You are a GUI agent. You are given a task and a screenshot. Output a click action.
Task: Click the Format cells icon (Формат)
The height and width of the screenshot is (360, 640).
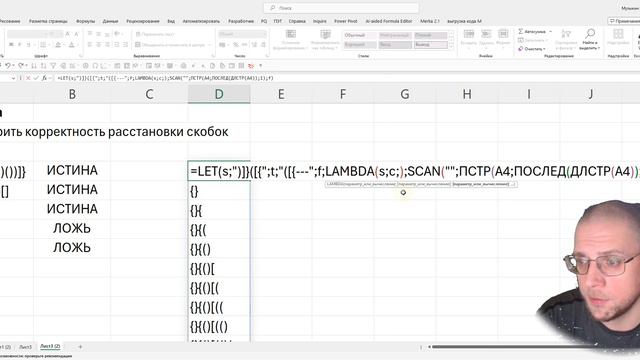point(503,34)
